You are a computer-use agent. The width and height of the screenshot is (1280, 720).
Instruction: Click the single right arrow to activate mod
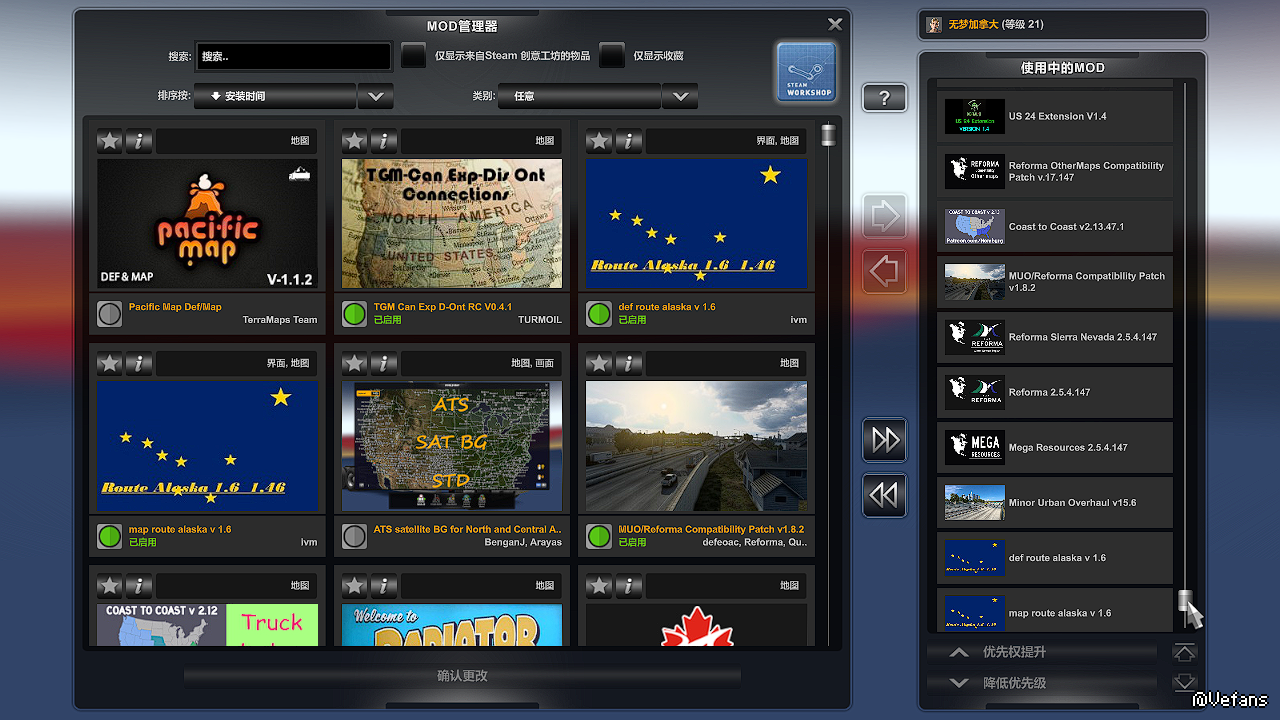pyautogui.click(x=885, y=216)
